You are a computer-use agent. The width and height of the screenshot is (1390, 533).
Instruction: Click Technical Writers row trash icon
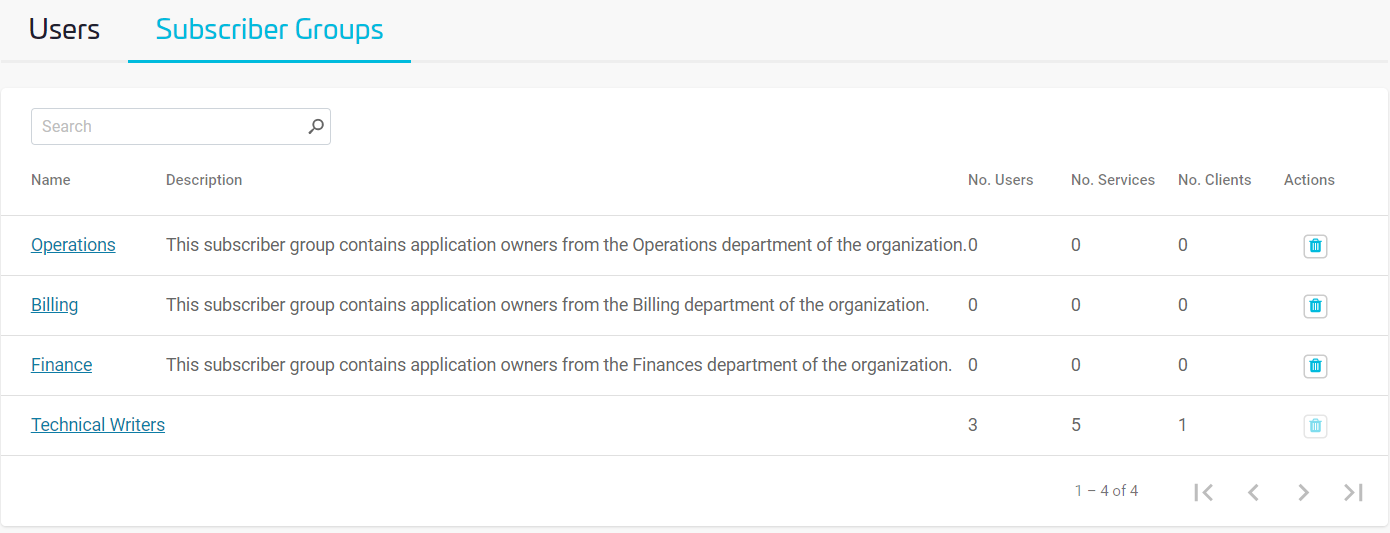click(1315, 426)
